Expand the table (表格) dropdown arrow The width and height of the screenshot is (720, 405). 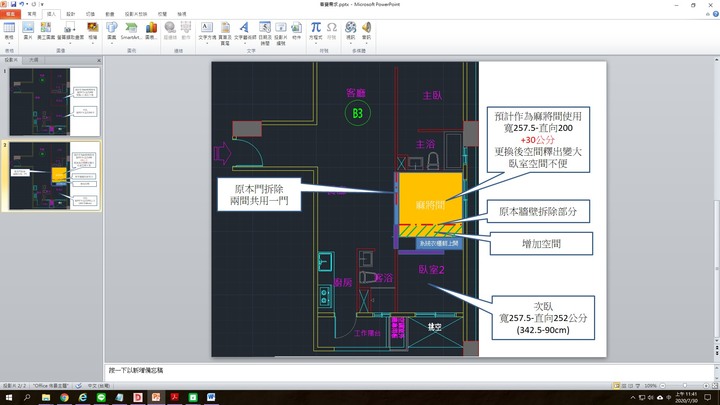click(x=9, y=43)
